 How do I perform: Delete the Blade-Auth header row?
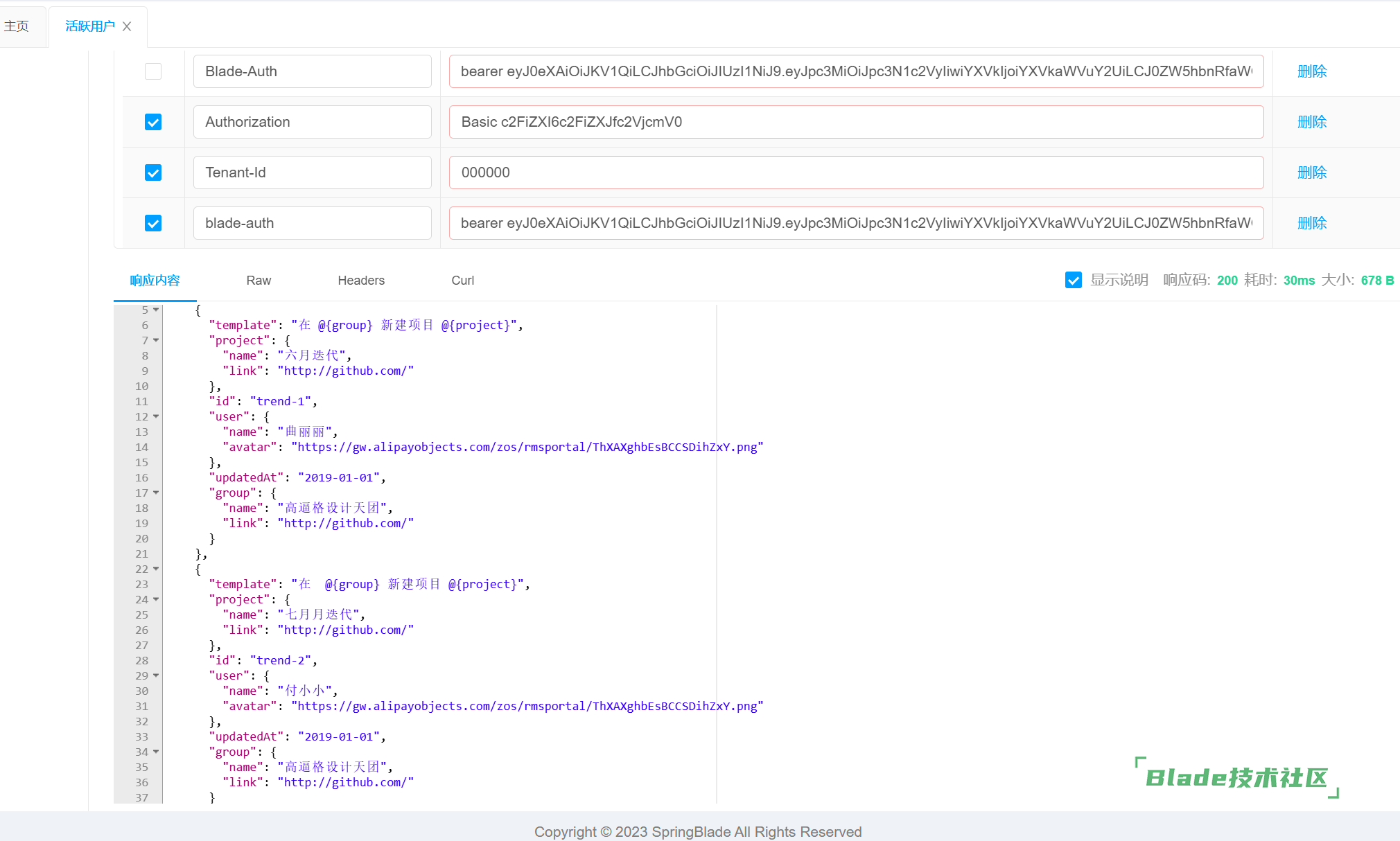coord(1312,71)
